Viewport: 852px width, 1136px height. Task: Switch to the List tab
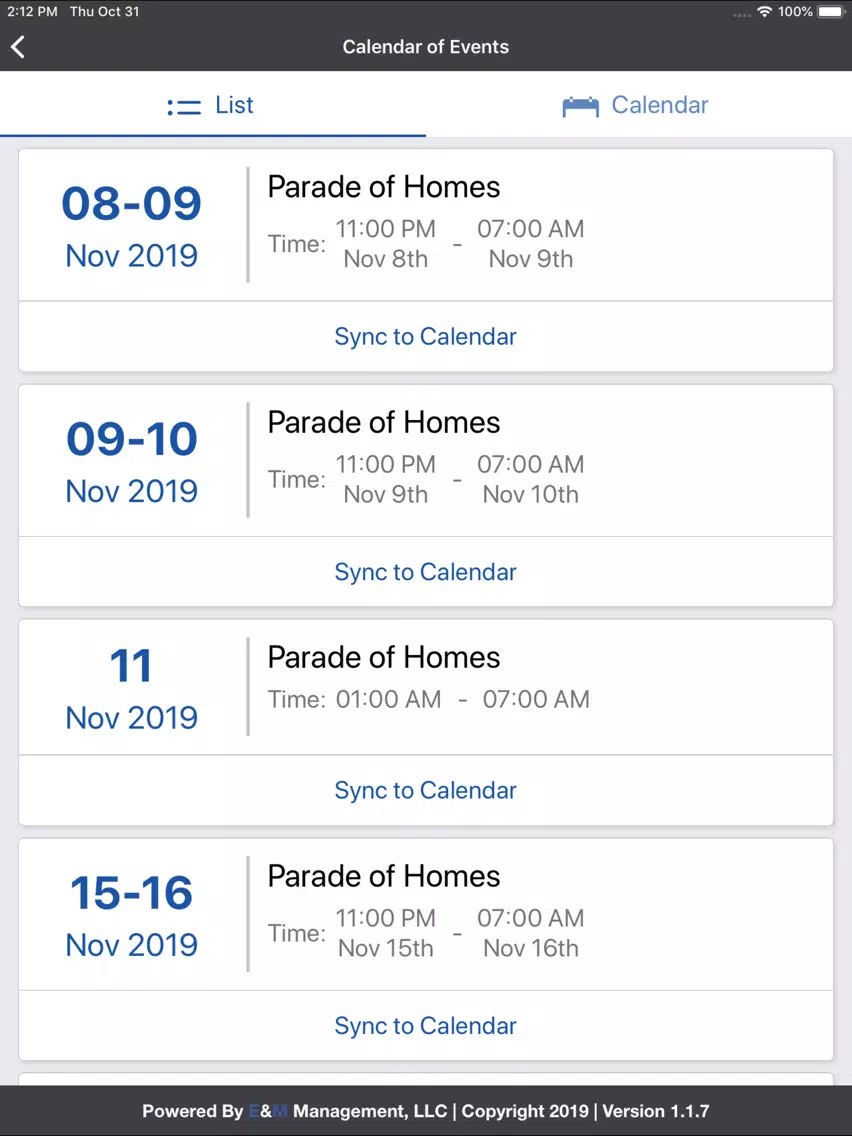(x=213, y=105)
